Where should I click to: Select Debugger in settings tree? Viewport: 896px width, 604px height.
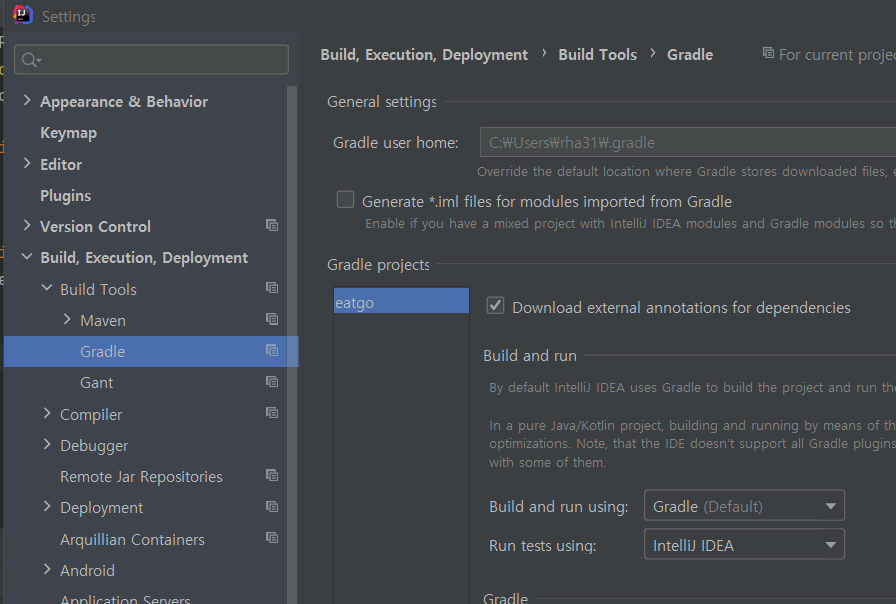(94, 446)
